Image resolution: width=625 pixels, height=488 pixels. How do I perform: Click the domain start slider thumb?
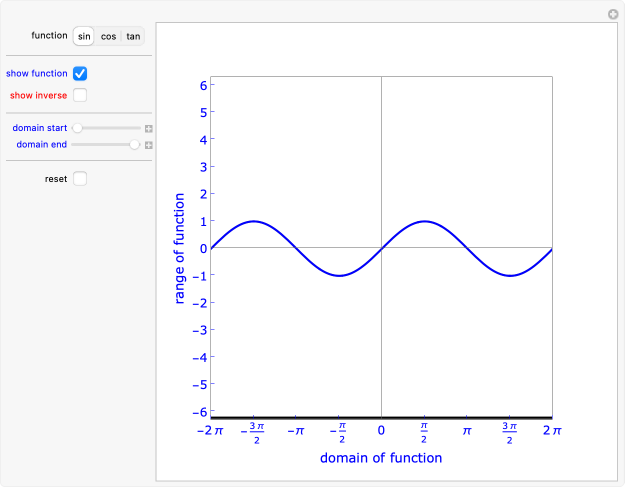click(77, 128)
